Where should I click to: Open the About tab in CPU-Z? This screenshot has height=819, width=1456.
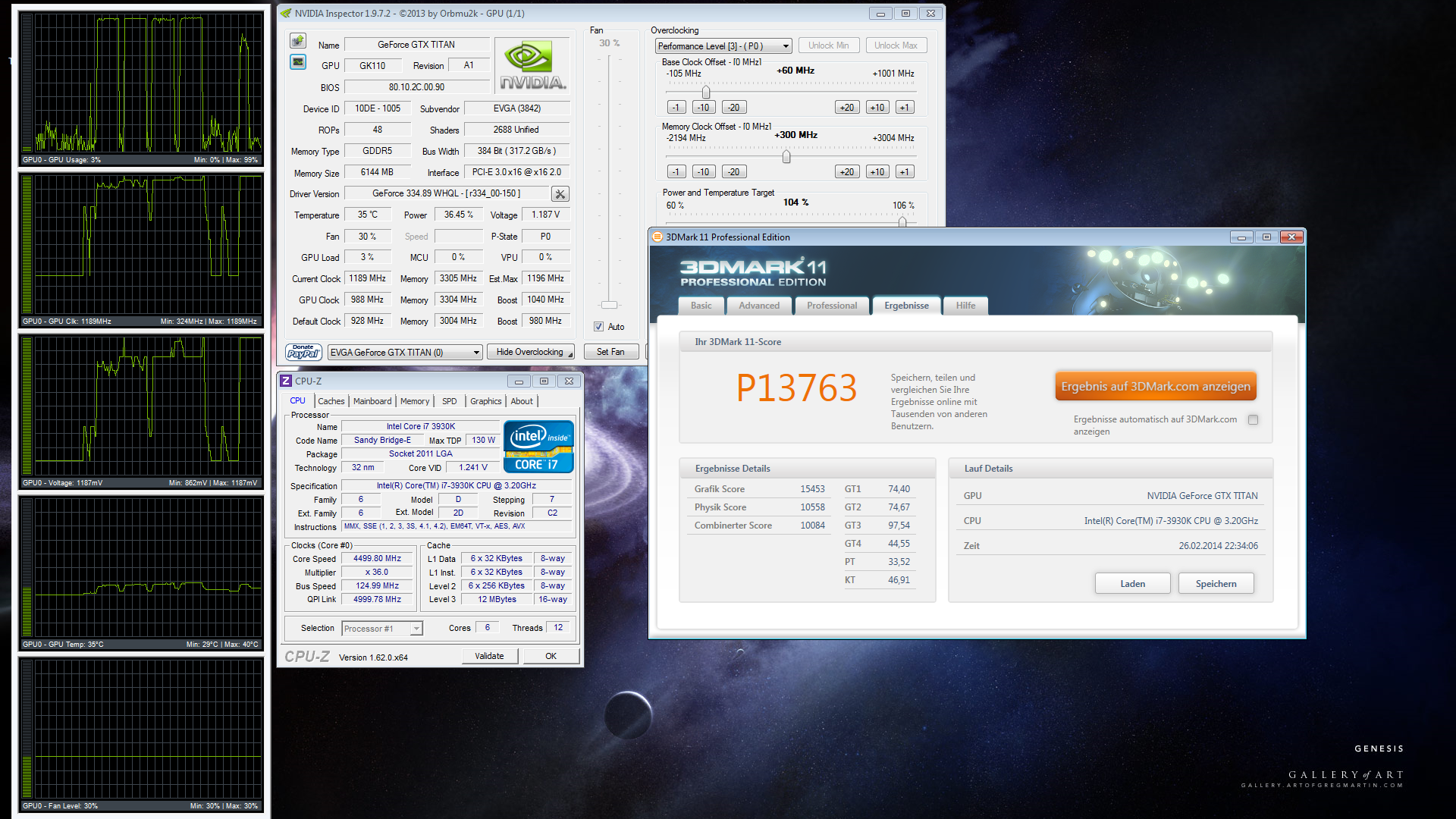tap(522, 401)
